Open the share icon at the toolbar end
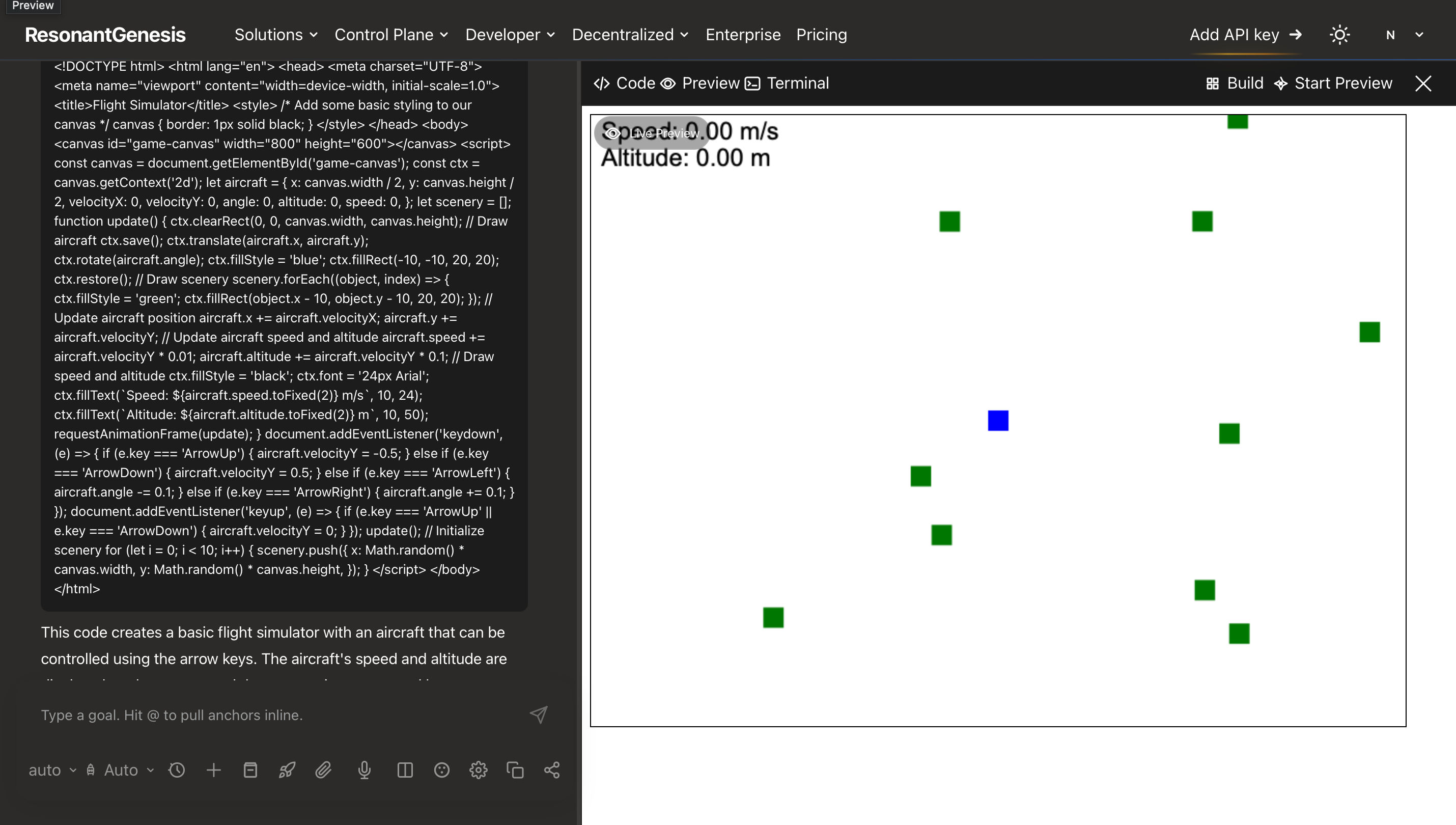 pos(551,769)
